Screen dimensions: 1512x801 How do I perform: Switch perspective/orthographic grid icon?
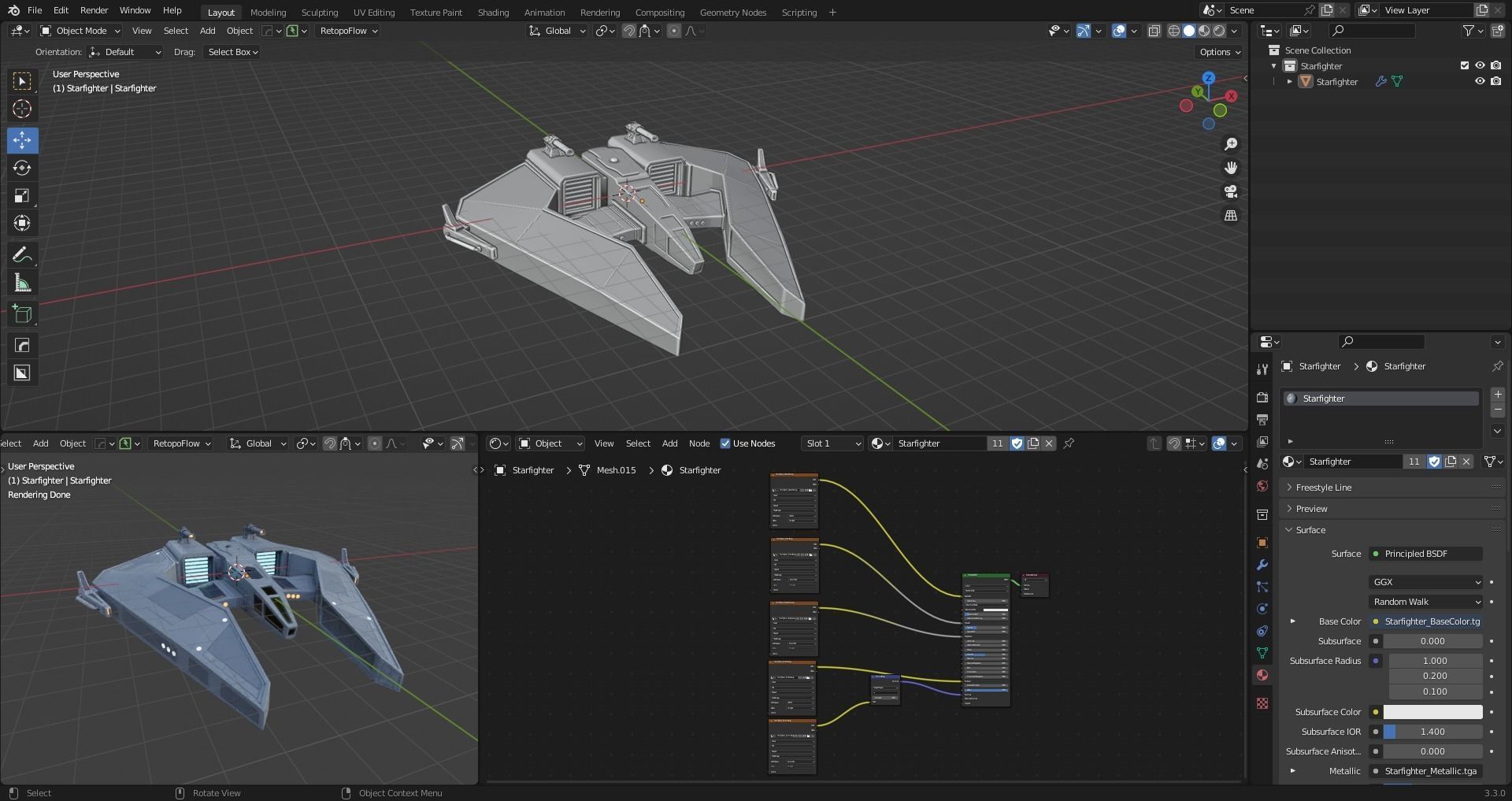coord(1231,215)
